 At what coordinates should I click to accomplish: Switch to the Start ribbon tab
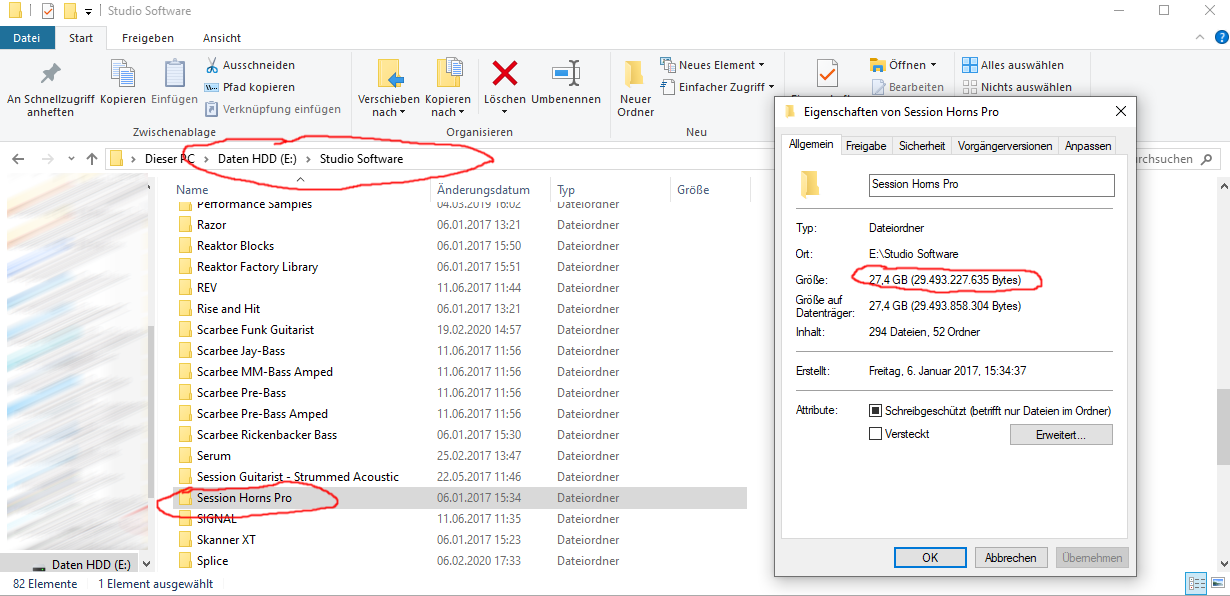pyautogui.click(x=81, y=38)
